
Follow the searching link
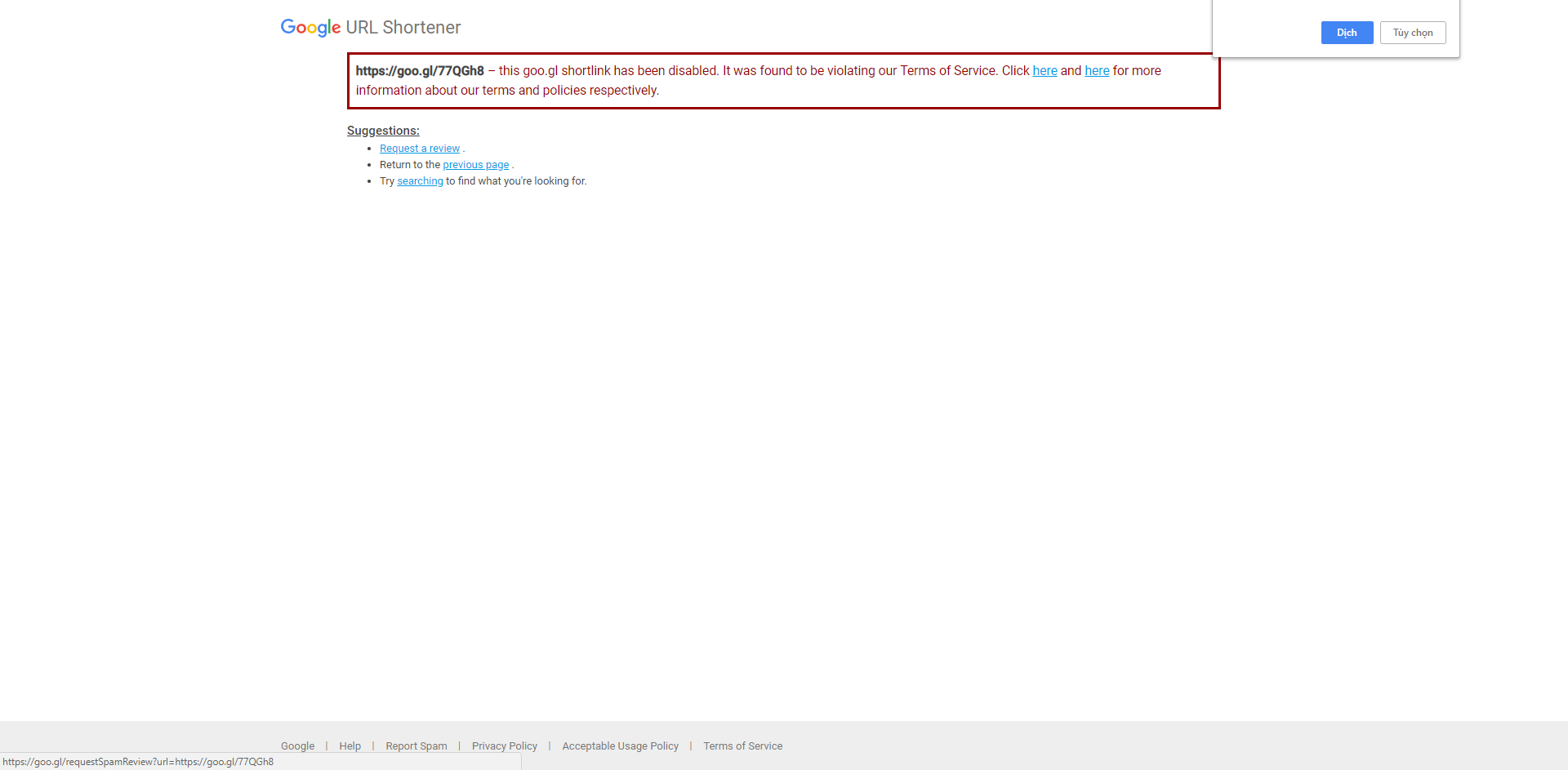[x=420, y=181]
